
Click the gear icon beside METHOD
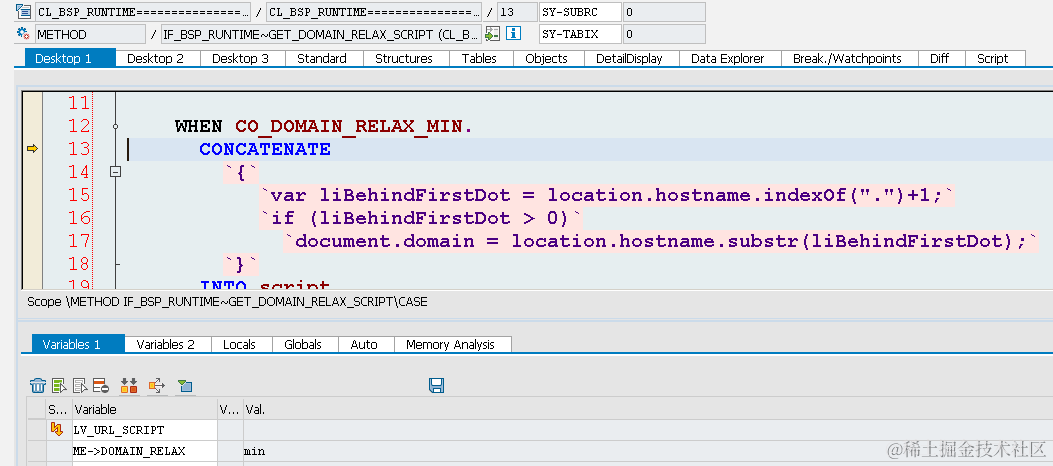(x=24, y=34)
